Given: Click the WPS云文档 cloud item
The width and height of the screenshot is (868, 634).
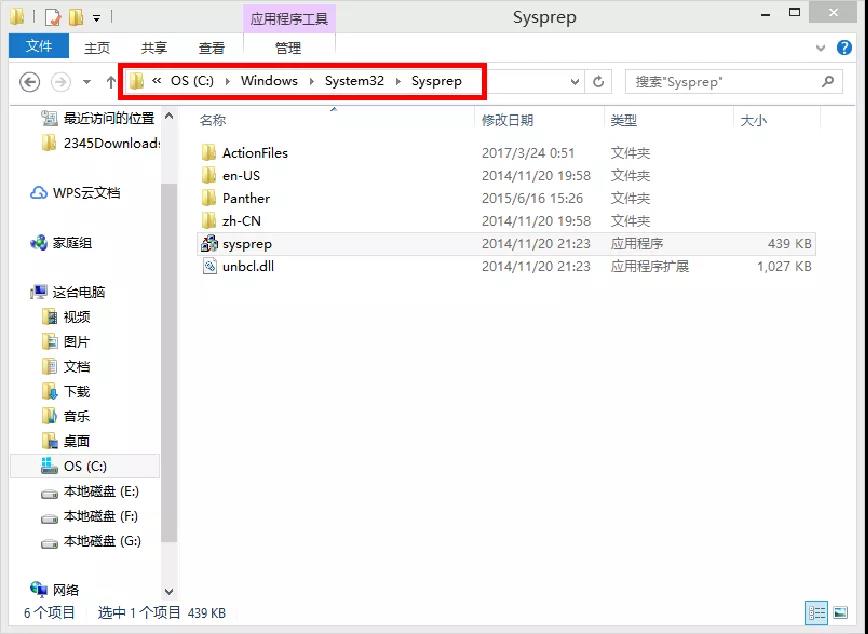Looking at the screenshot, I should (85, 193).
